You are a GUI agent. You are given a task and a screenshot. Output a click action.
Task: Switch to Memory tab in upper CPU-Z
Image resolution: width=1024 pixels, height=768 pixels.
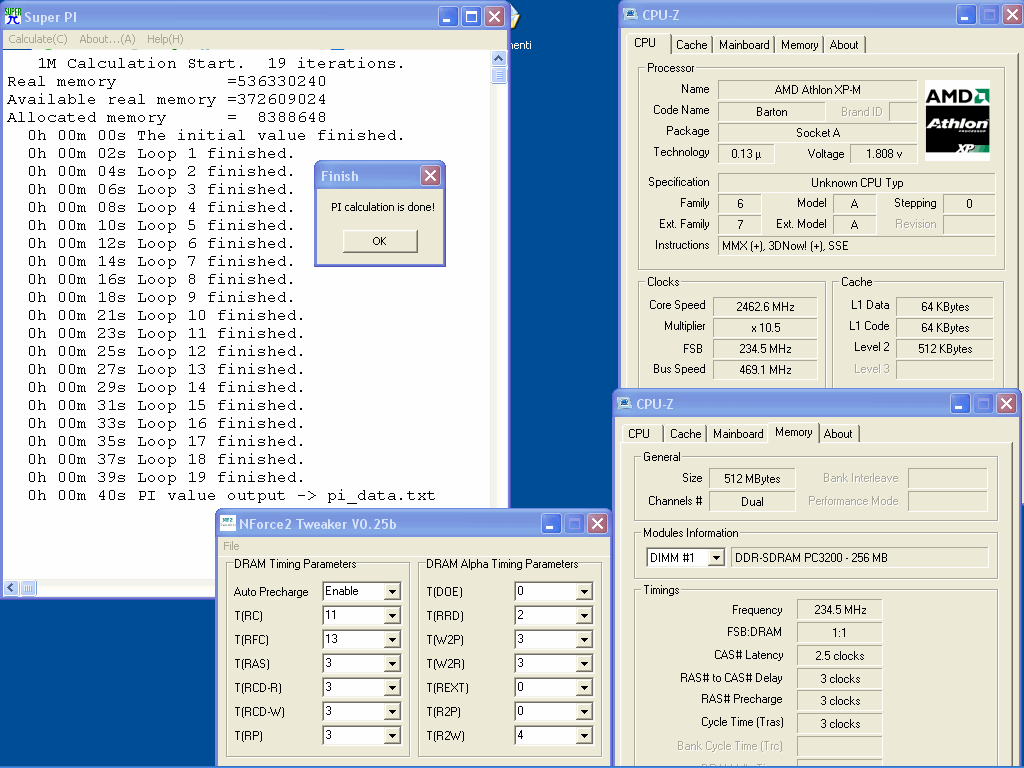[799, 44]
